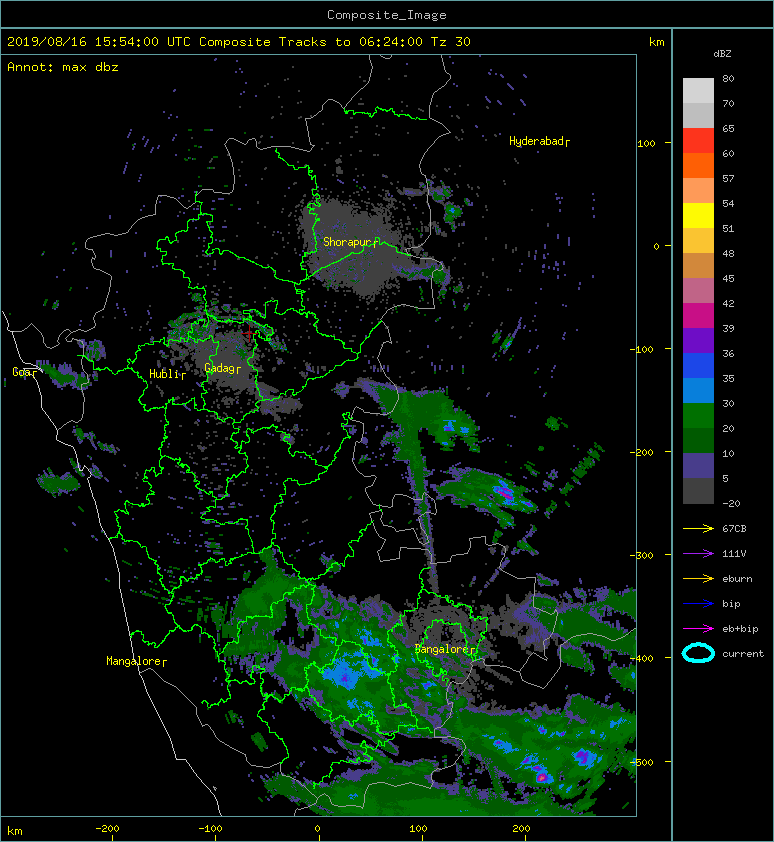Select the -500 tick label on vertical axis
Viewport: 774px width, 842px height.
643,763
